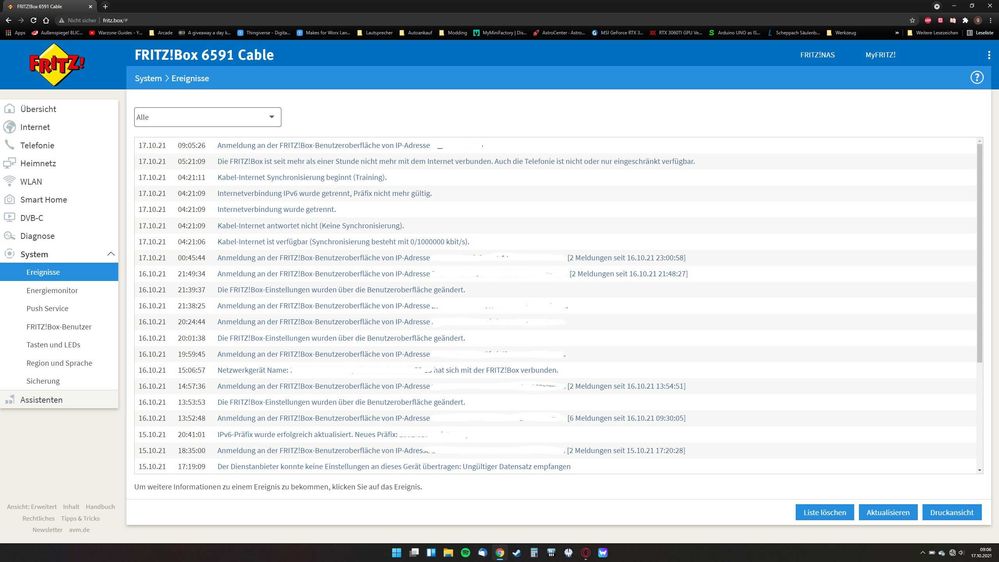Open the Ansicht: Erweitert footer link
This screenshot has width=999, height=562.
(x=32, y=507)
